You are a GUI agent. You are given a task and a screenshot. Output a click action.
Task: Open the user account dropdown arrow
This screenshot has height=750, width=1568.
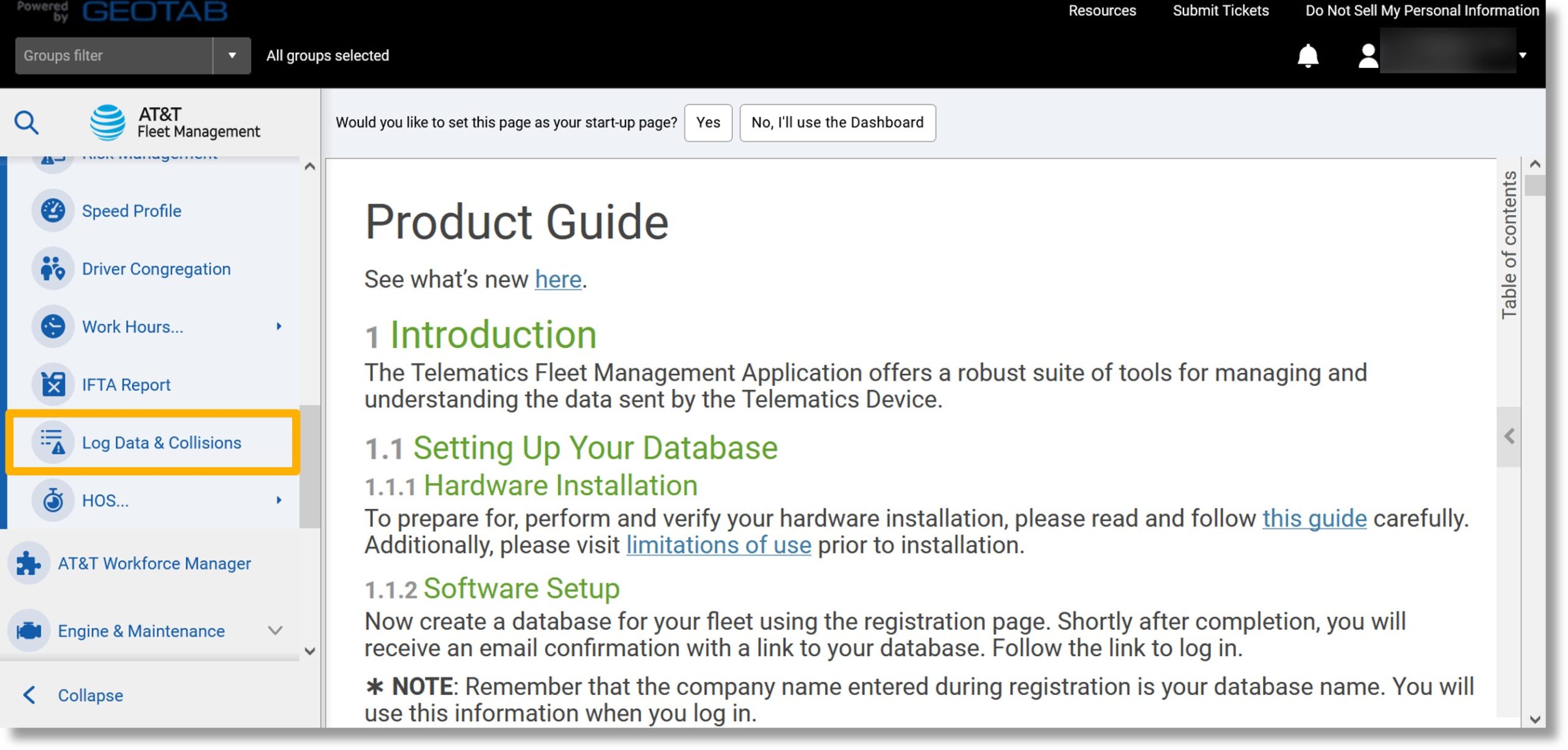pos(1523,56)
